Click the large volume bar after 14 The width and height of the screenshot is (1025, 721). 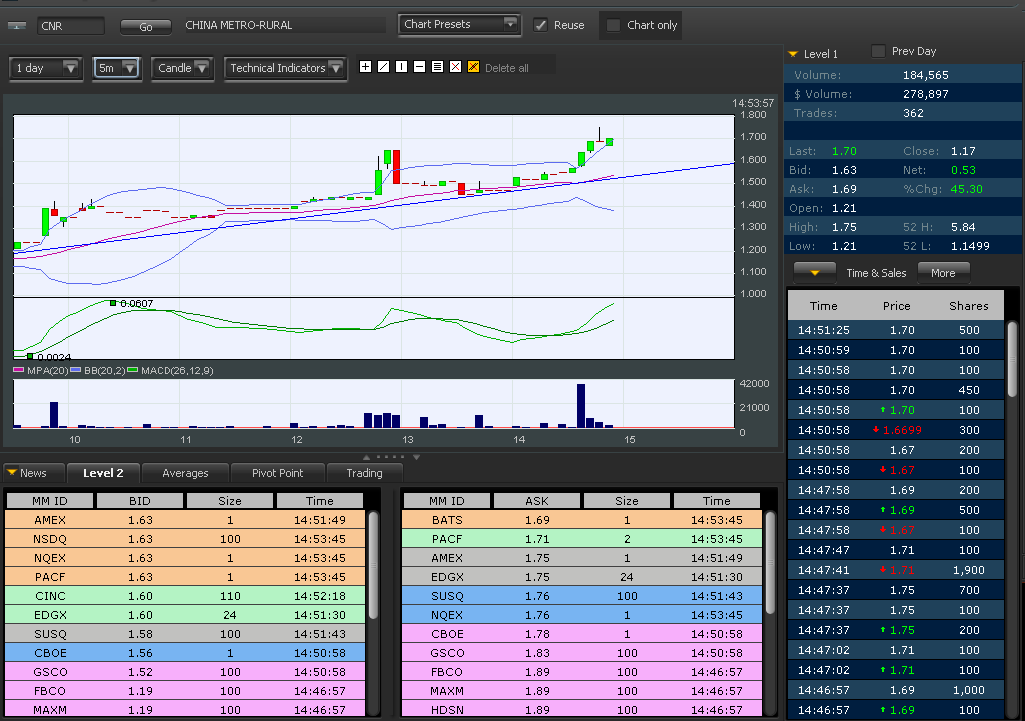click(x=580, y=405)
